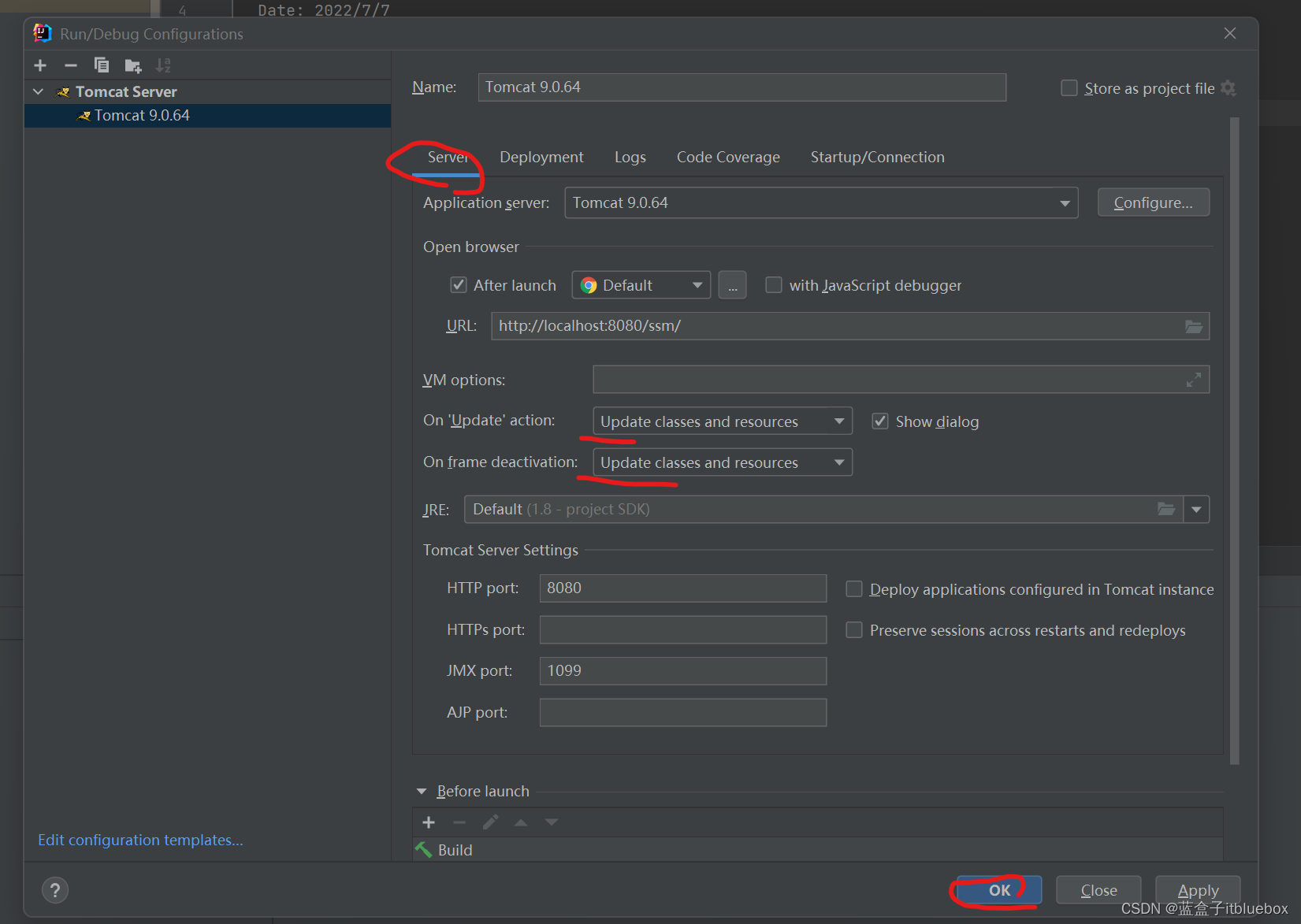Edit the Before launch task
Viewport: 1301px width, 924px height.
[x=490, y=822]
